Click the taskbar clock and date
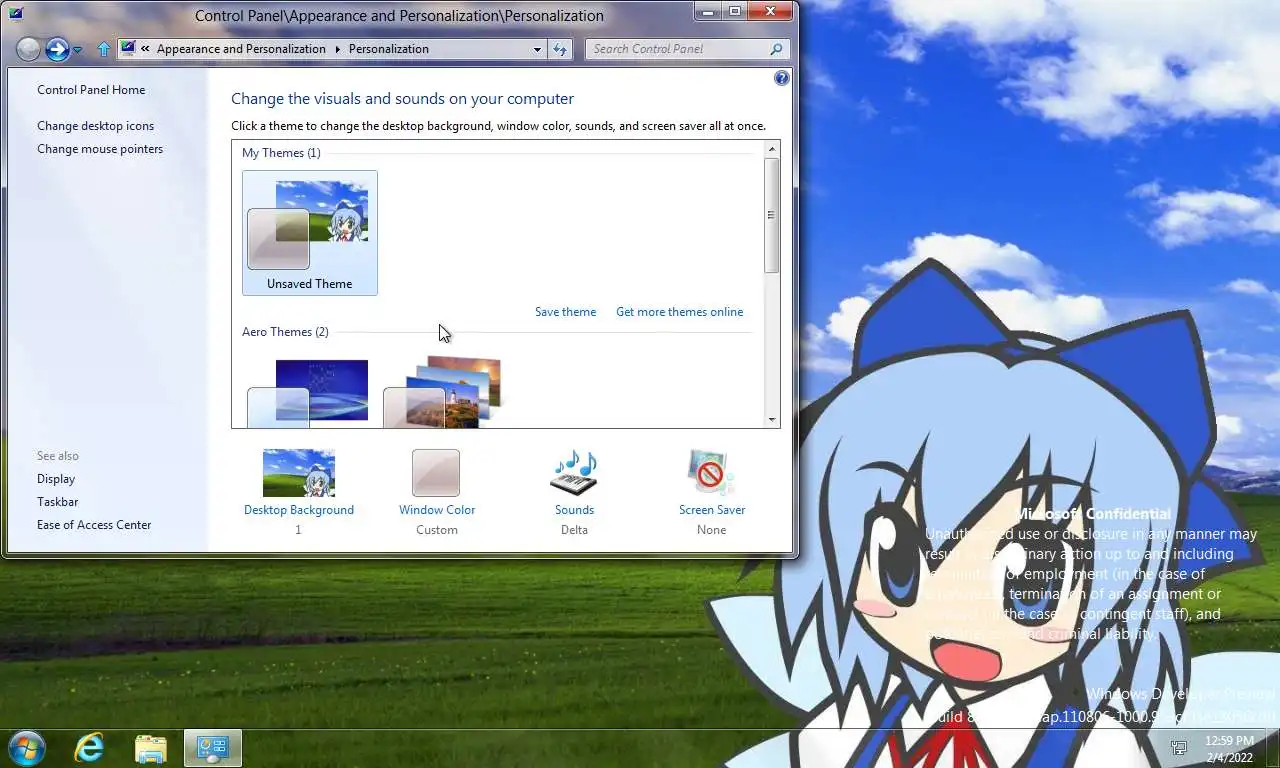This screenshot has height=768, width=1280. (x=1229, y=748)
